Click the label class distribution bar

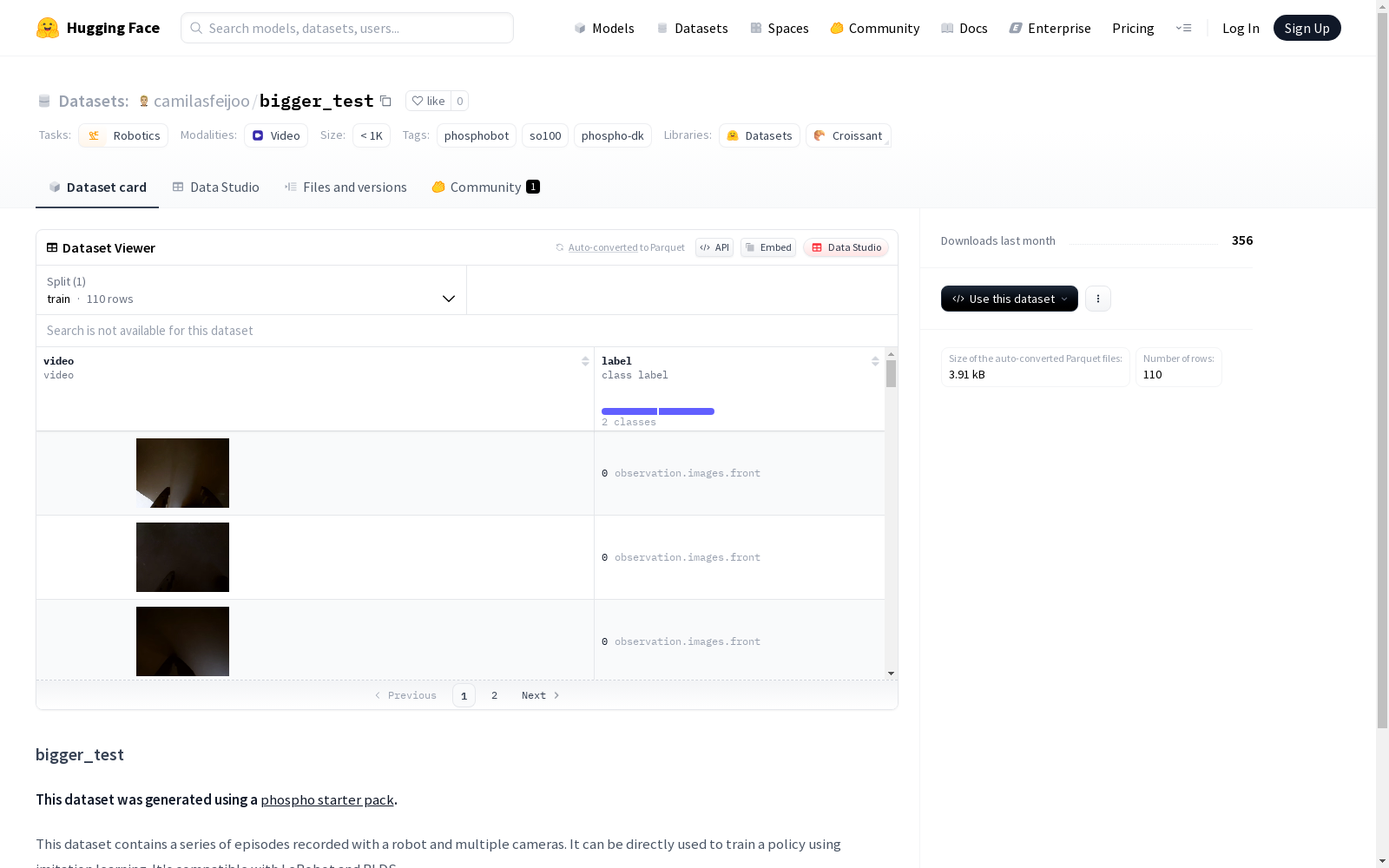pyautogui.click(x=658, y=411)
